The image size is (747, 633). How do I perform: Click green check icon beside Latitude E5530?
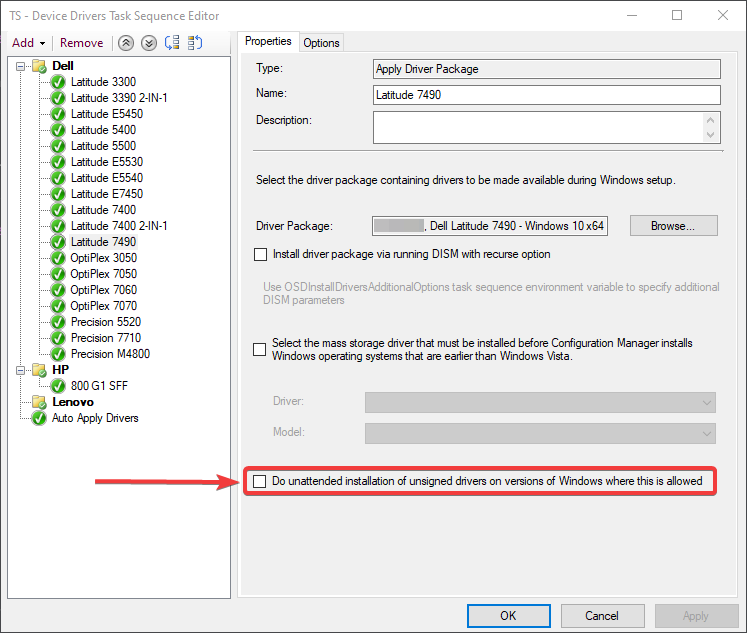pyautogui.click(x=58, y=162)
